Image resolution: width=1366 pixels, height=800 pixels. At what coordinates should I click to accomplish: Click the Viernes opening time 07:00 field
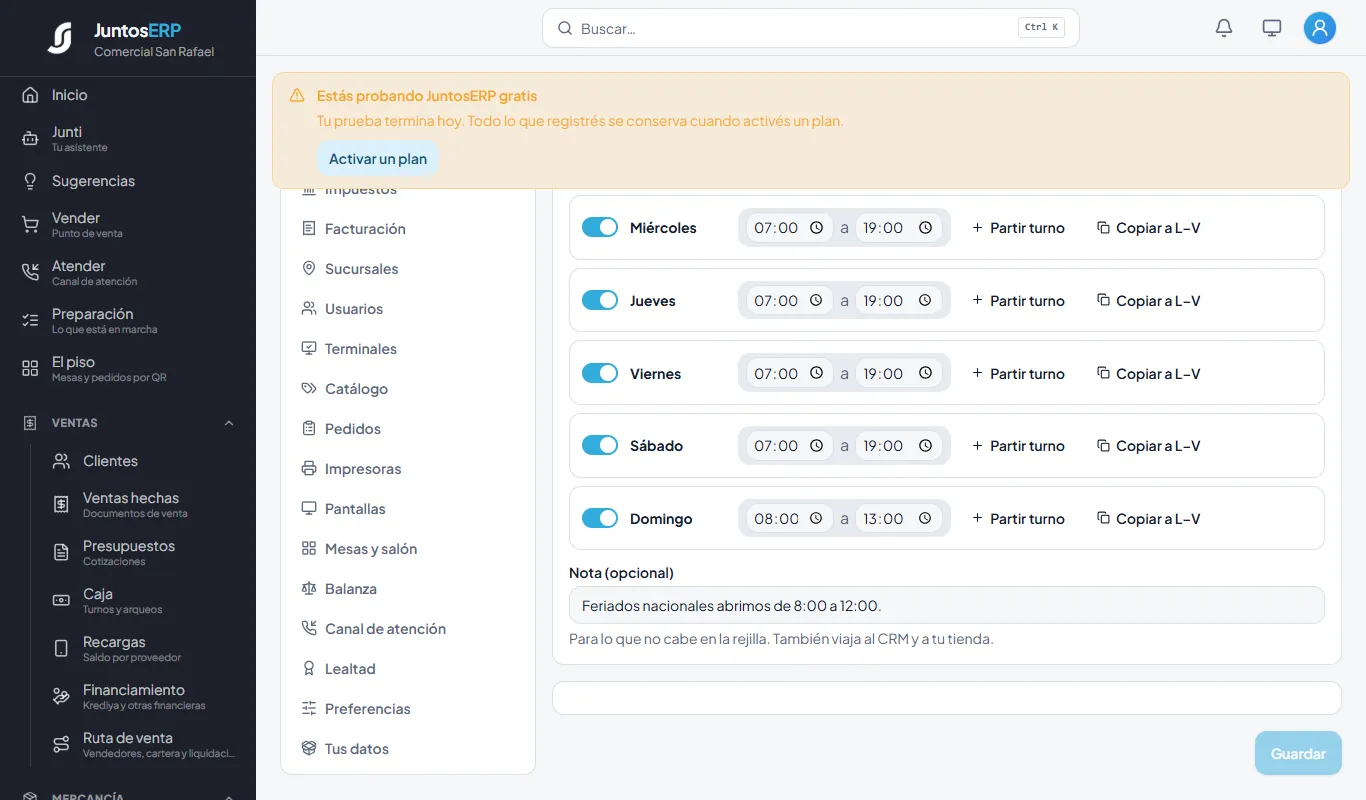pyautogui.click(x=789, y=374)
